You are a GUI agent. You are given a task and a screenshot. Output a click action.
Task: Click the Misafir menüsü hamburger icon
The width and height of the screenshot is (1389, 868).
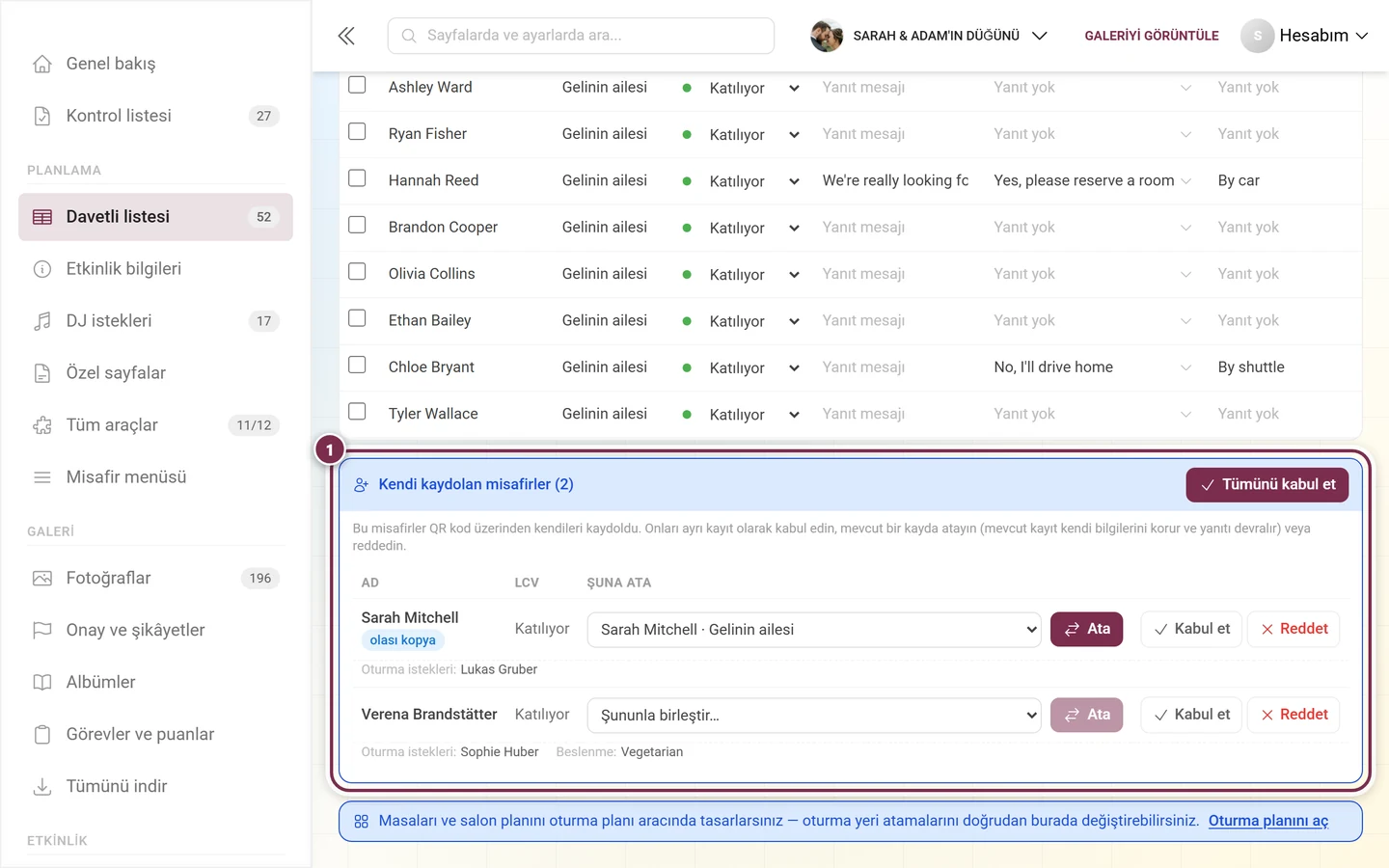click(x=42, y=477)
